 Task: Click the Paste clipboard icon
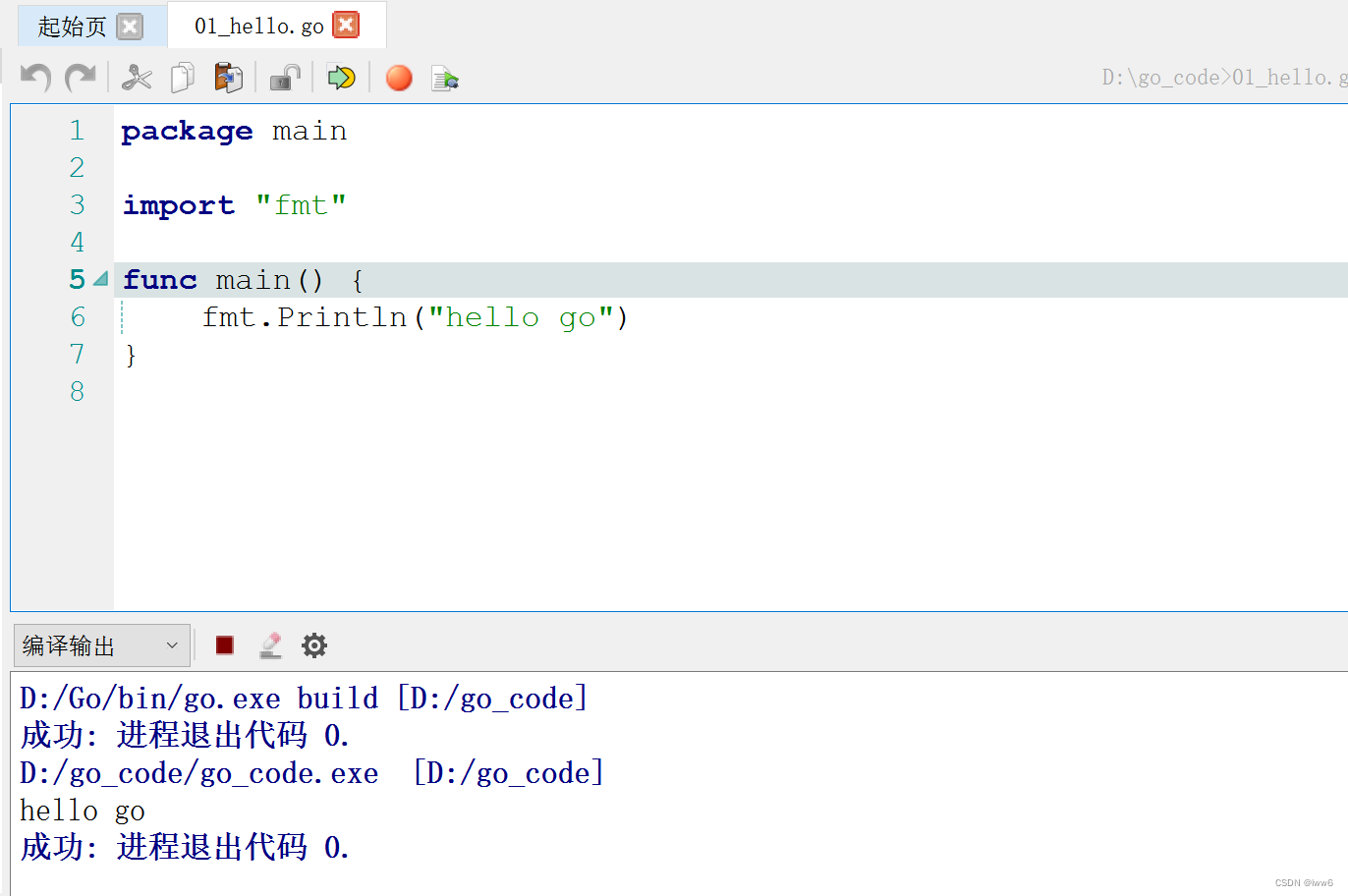click(x=229, y=78)
